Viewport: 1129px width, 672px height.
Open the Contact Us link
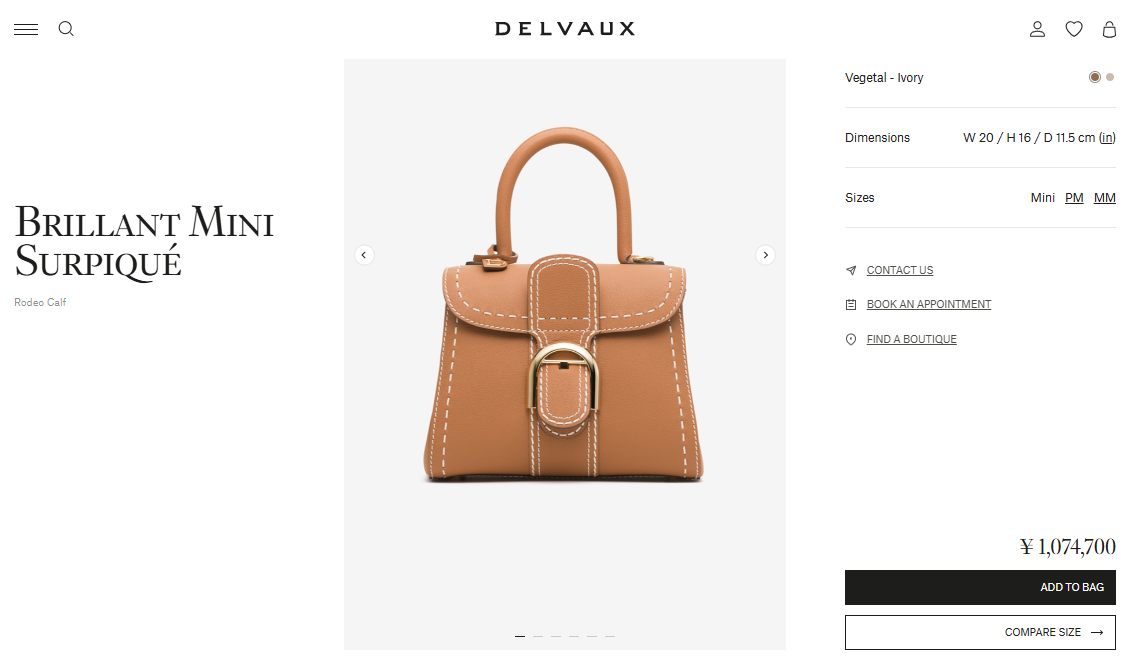click(900, 270)
